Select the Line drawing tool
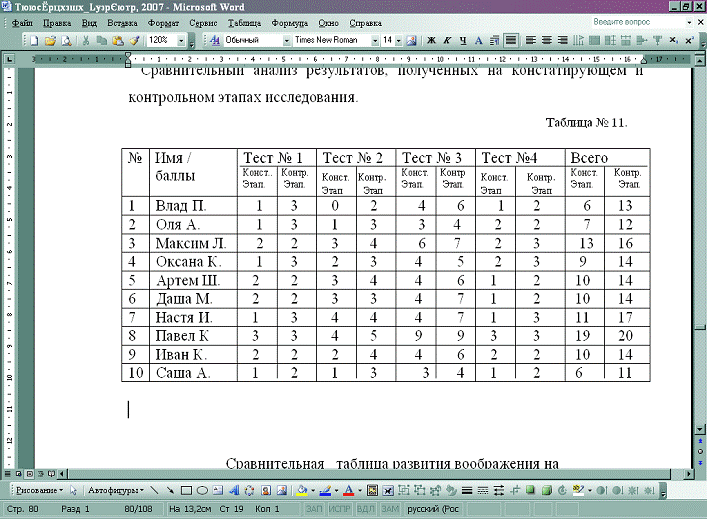This screenshot has height=519, width=707. pyautogui.click(x=156, y=491)
